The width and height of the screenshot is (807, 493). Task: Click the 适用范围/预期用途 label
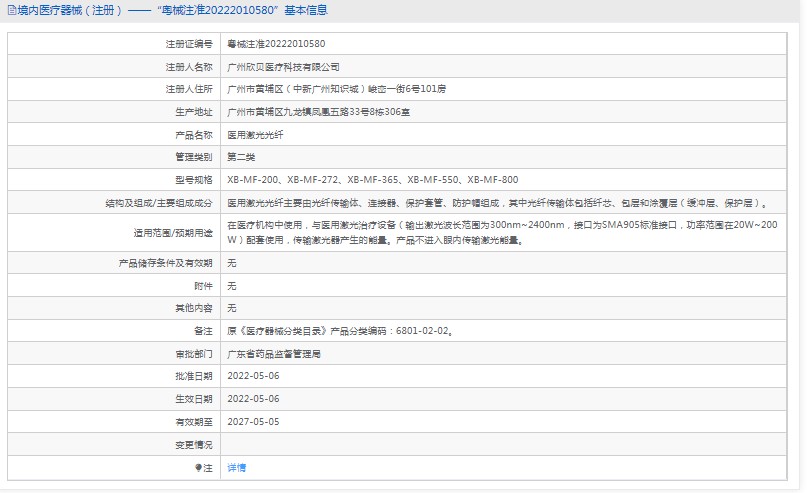[x=173, y=233]
